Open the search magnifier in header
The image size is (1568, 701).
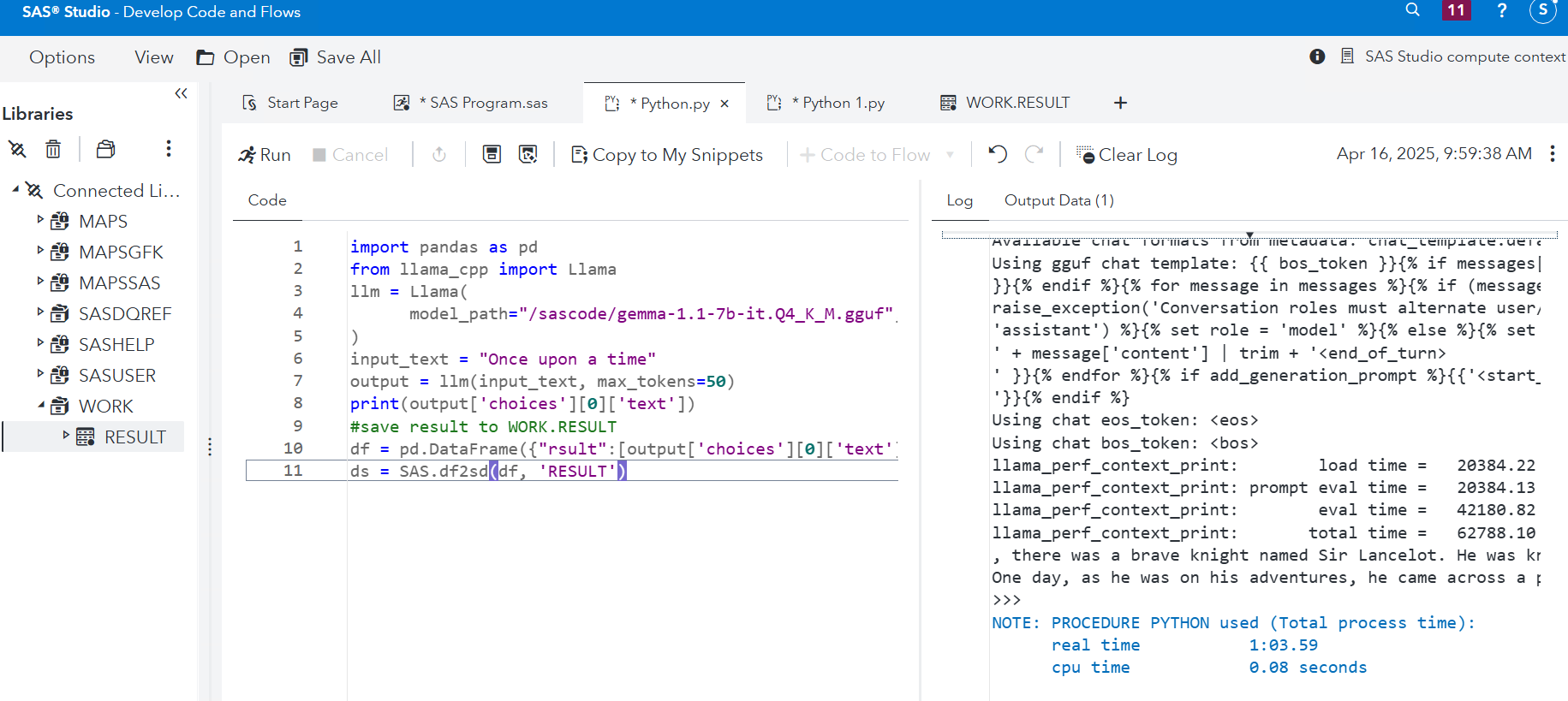[1413, 10]
